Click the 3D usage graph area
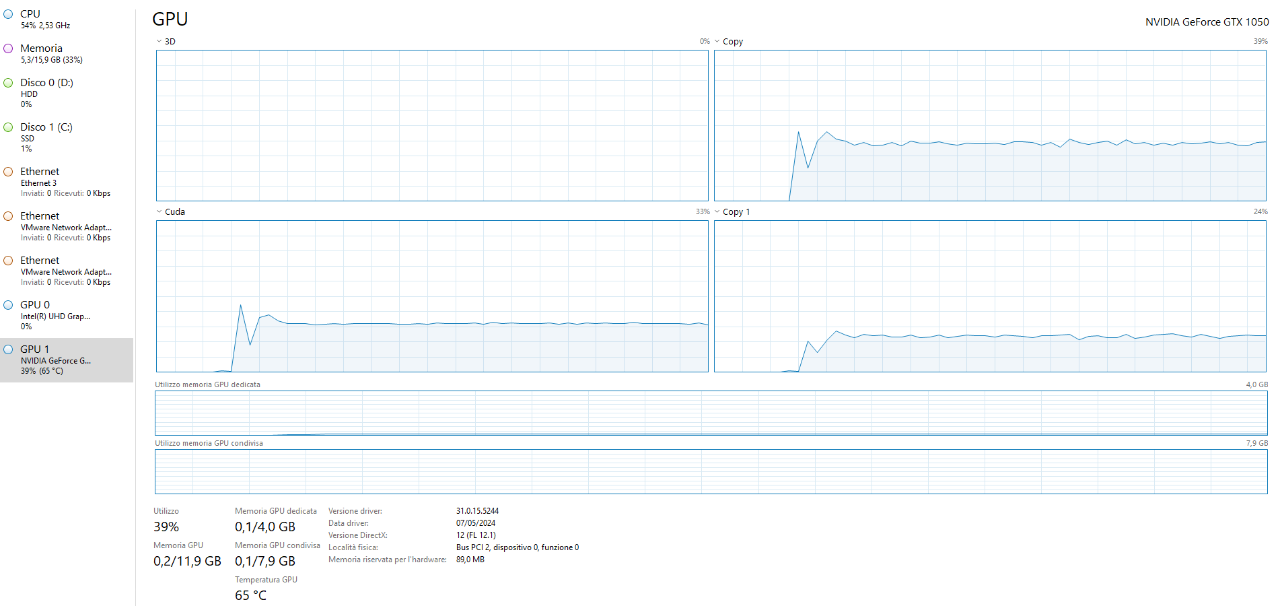 [x=432, y=126]
